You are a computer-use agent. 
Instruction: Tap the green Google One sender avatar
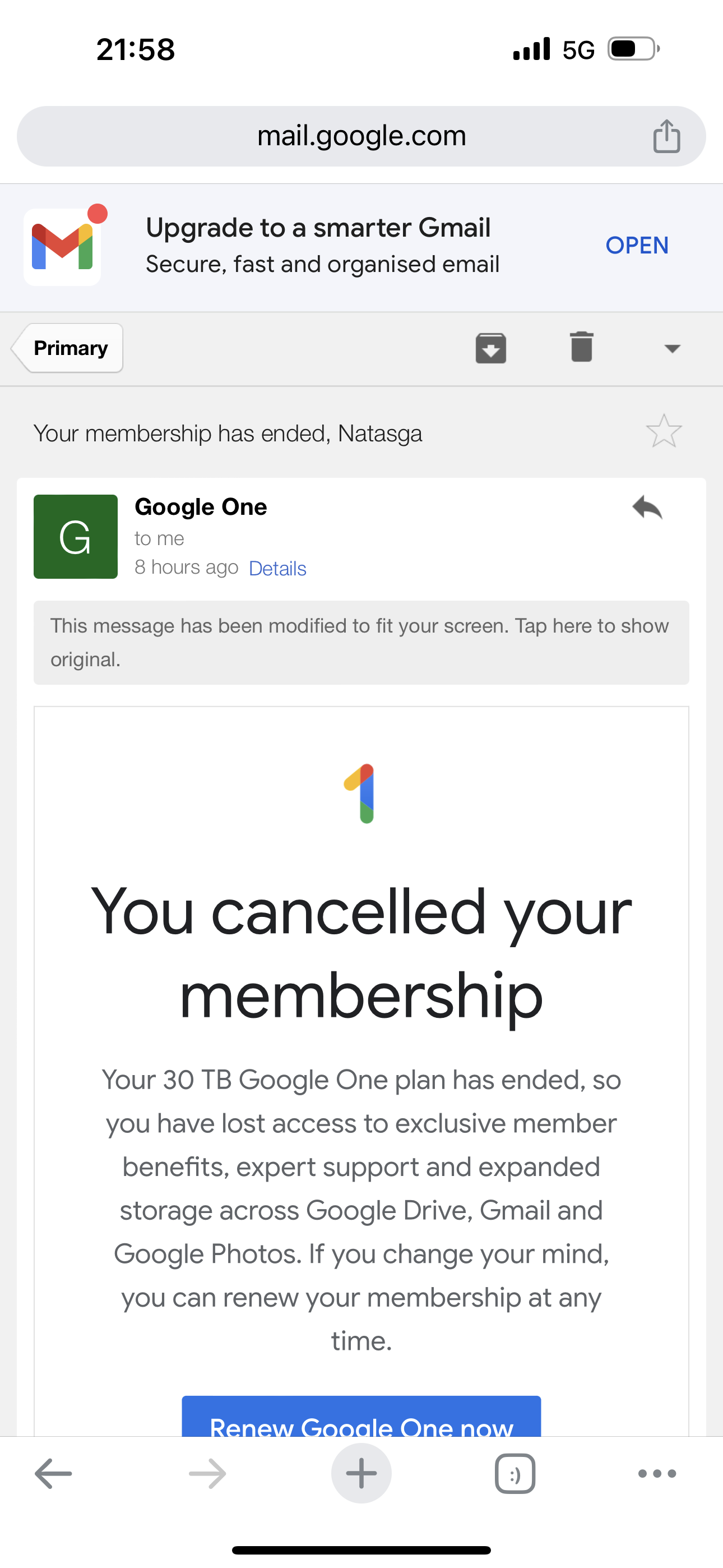coord(76,536)
